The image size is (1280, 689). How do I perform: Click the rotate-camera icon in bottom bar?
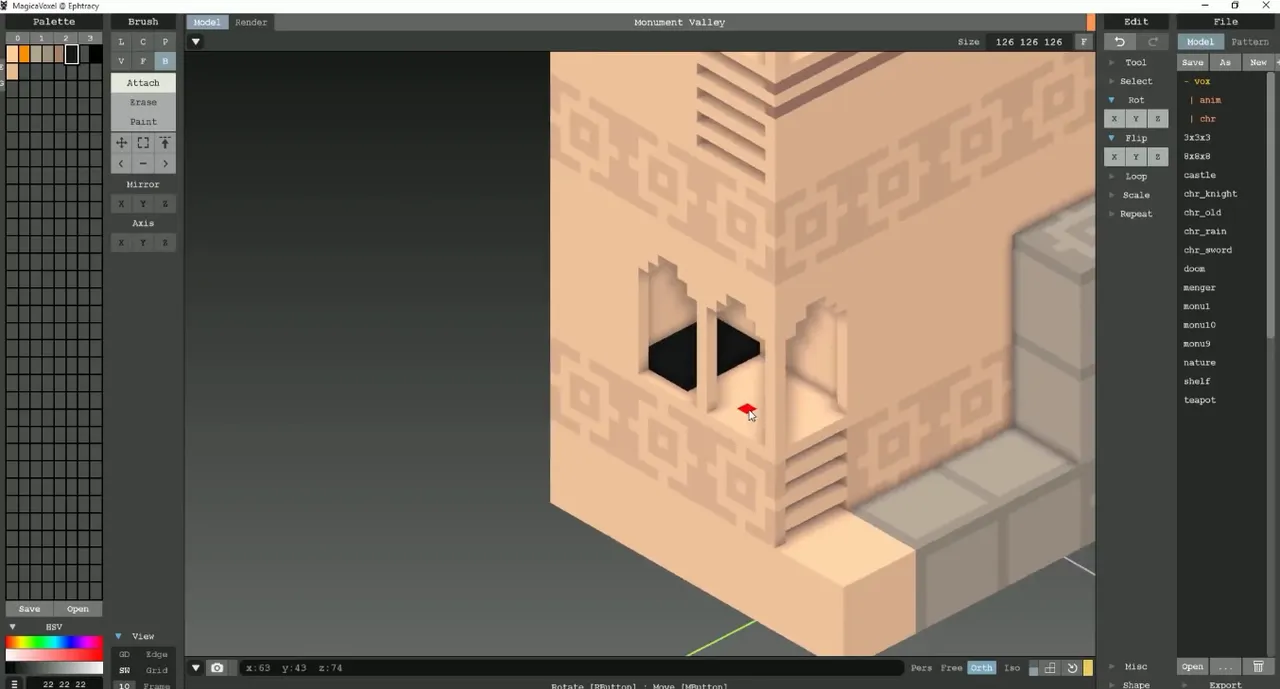pyautogui.click(x=1072, y=668)
